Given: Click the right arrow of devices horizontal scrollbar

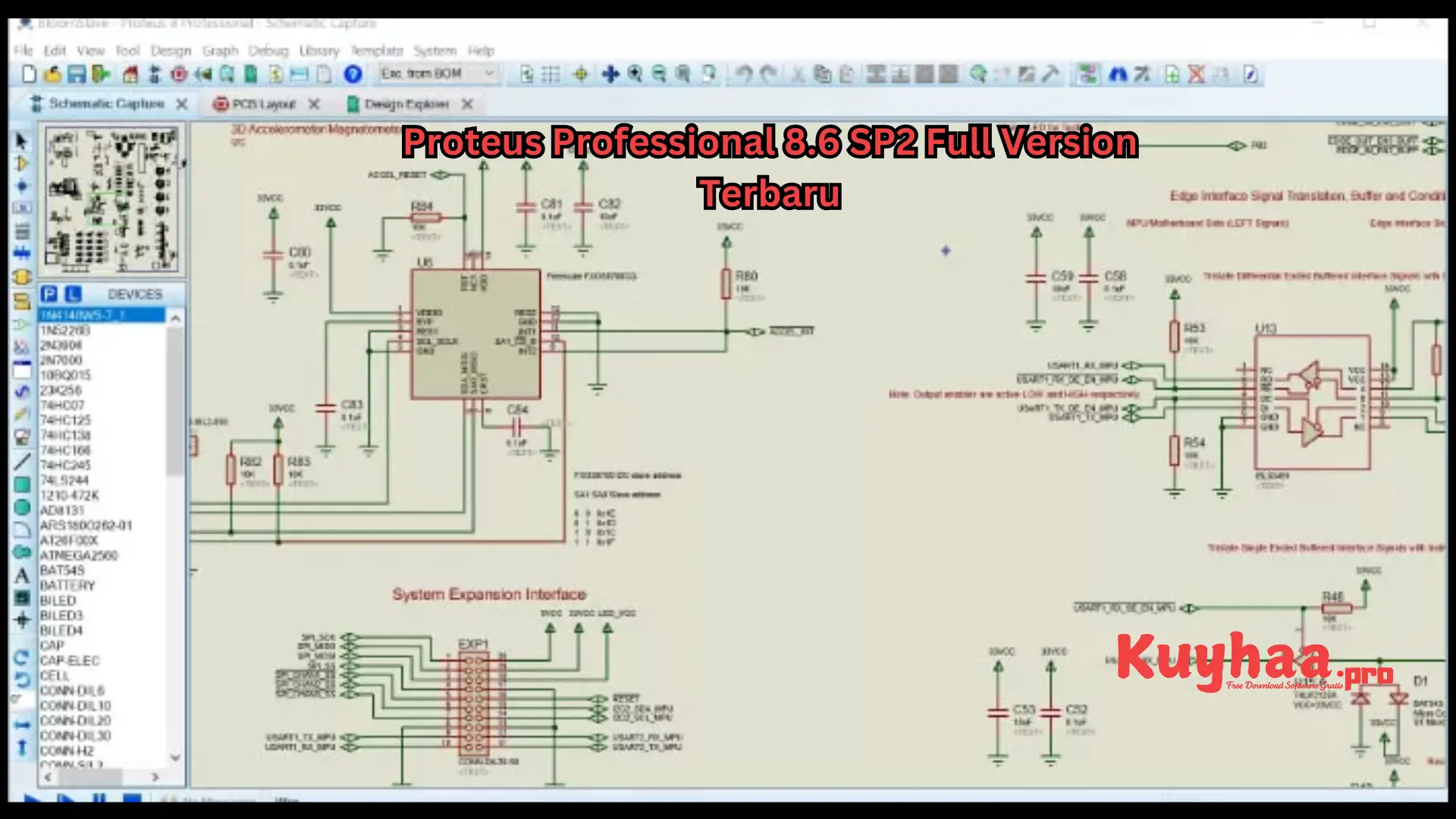Looking at the screenshot, I should coord(155,777).
